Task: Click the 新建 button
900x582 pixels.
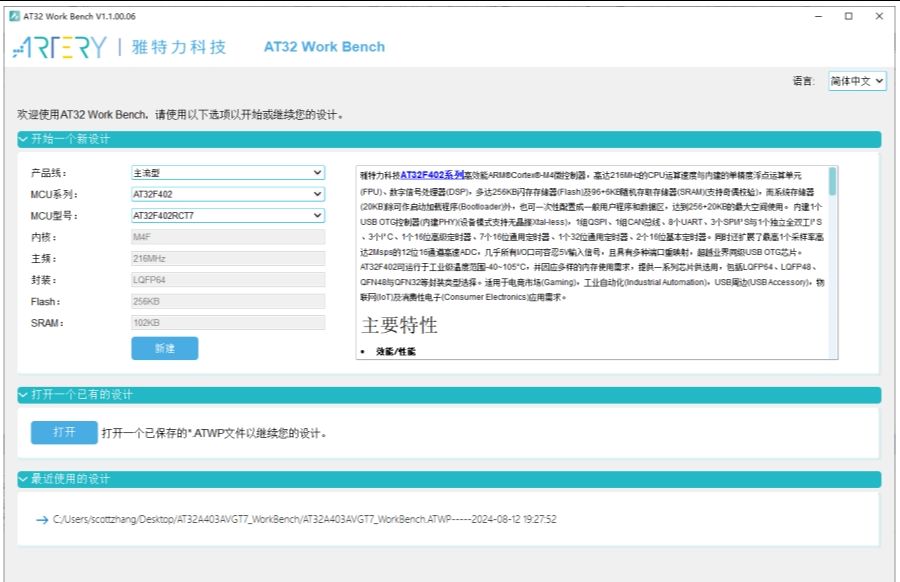Action: pyautogui.click(x=165, y=348)
